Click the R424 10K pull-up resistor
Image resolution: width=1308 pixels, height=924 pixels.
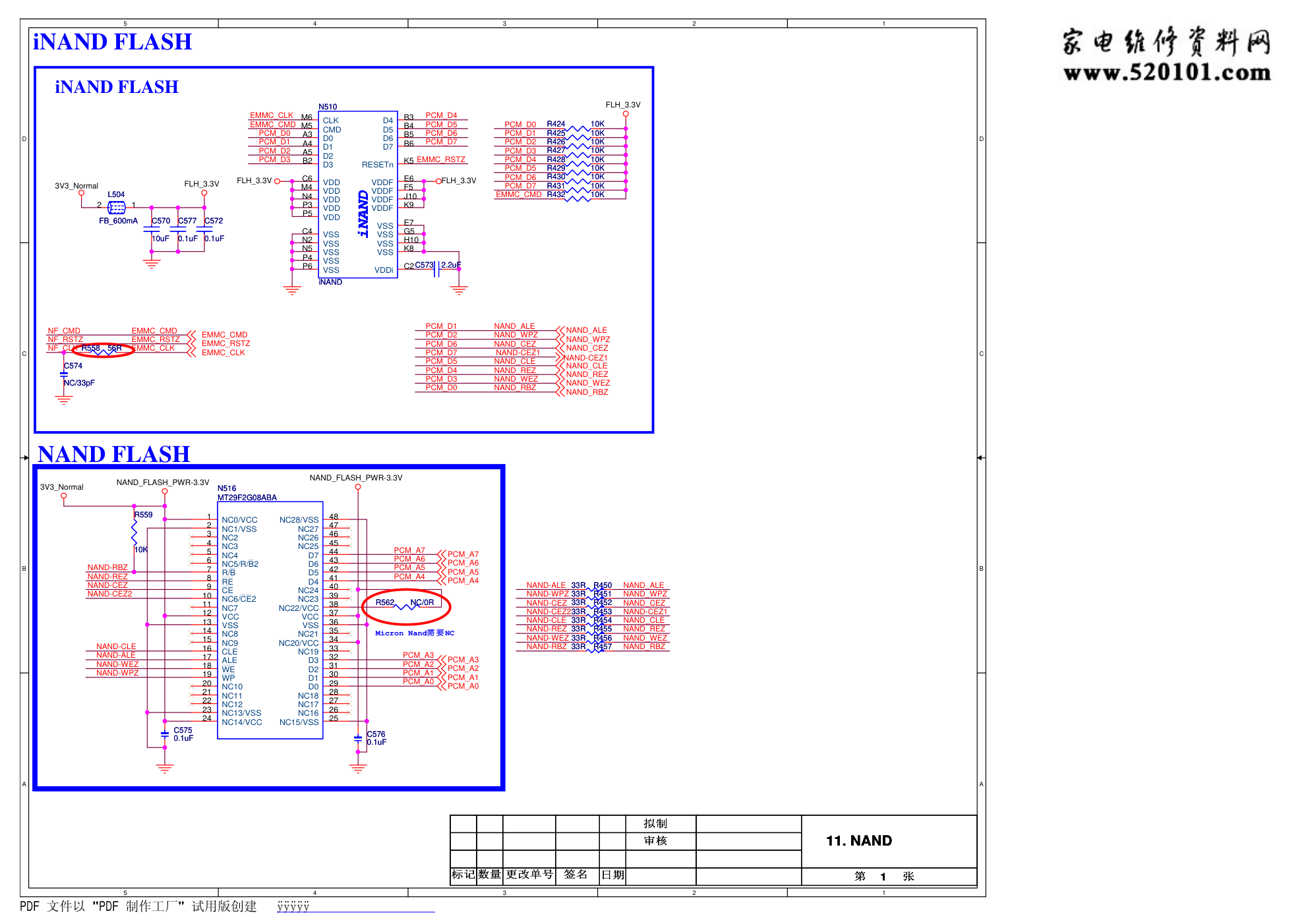(577, 128)
